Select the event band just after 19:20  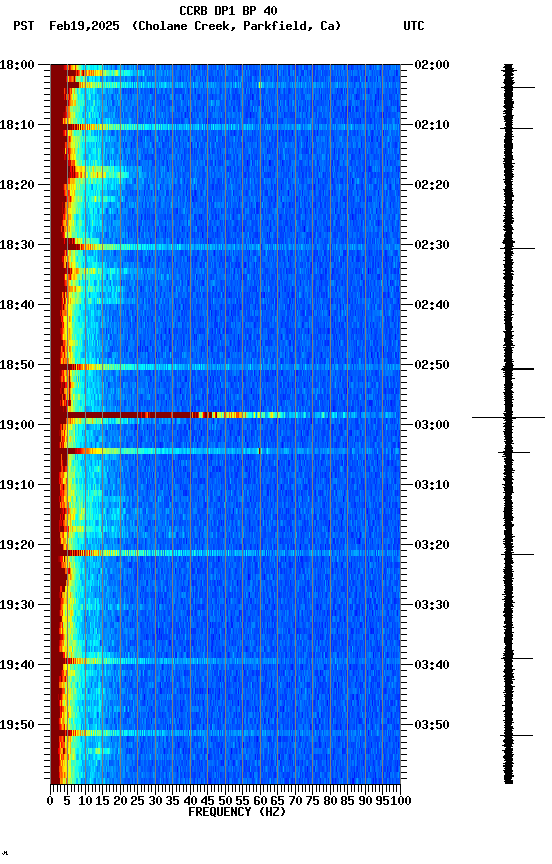pos(225,553)
